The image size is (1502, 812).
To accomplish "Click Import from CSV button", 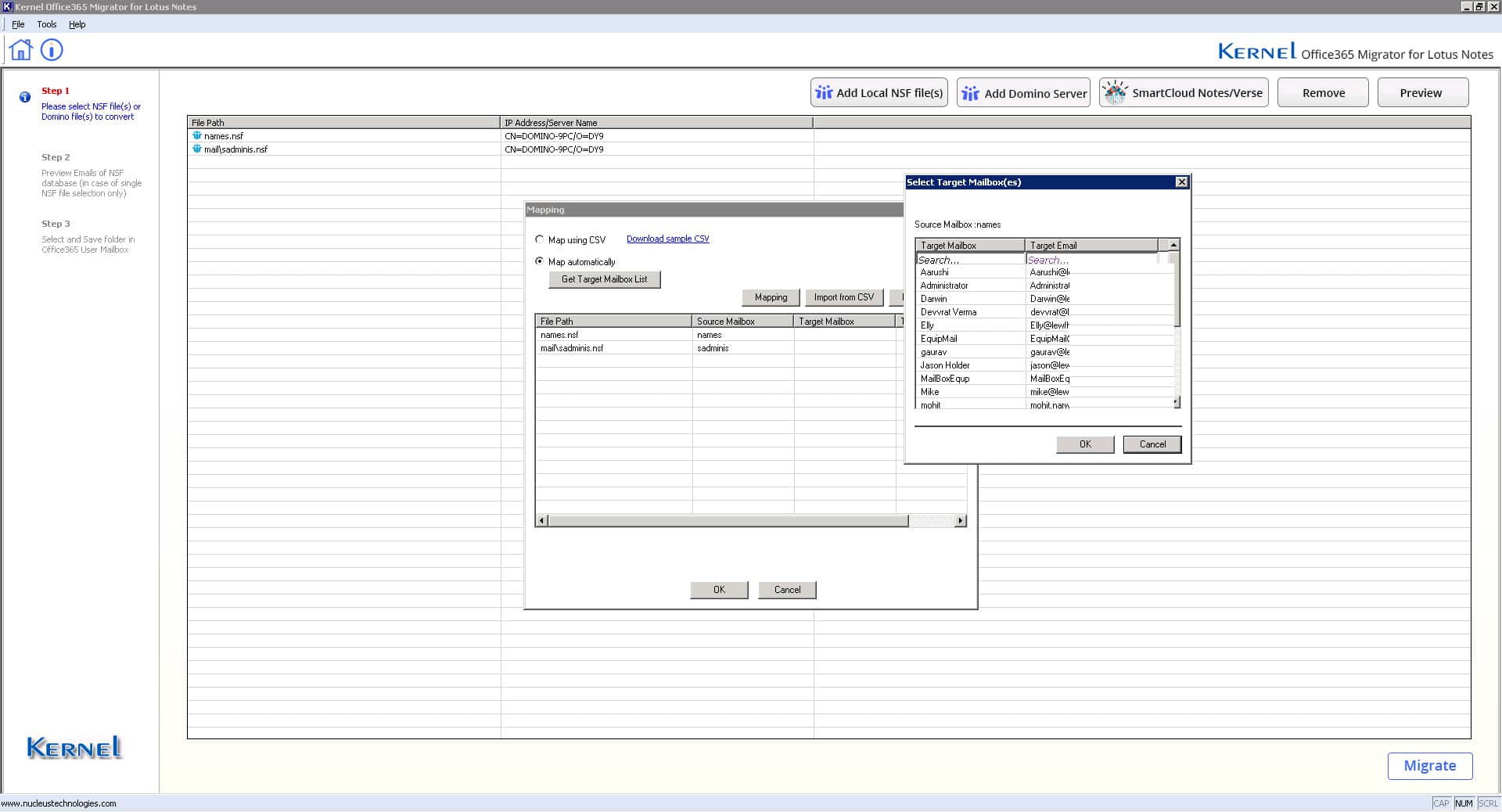I will (844, 297).
